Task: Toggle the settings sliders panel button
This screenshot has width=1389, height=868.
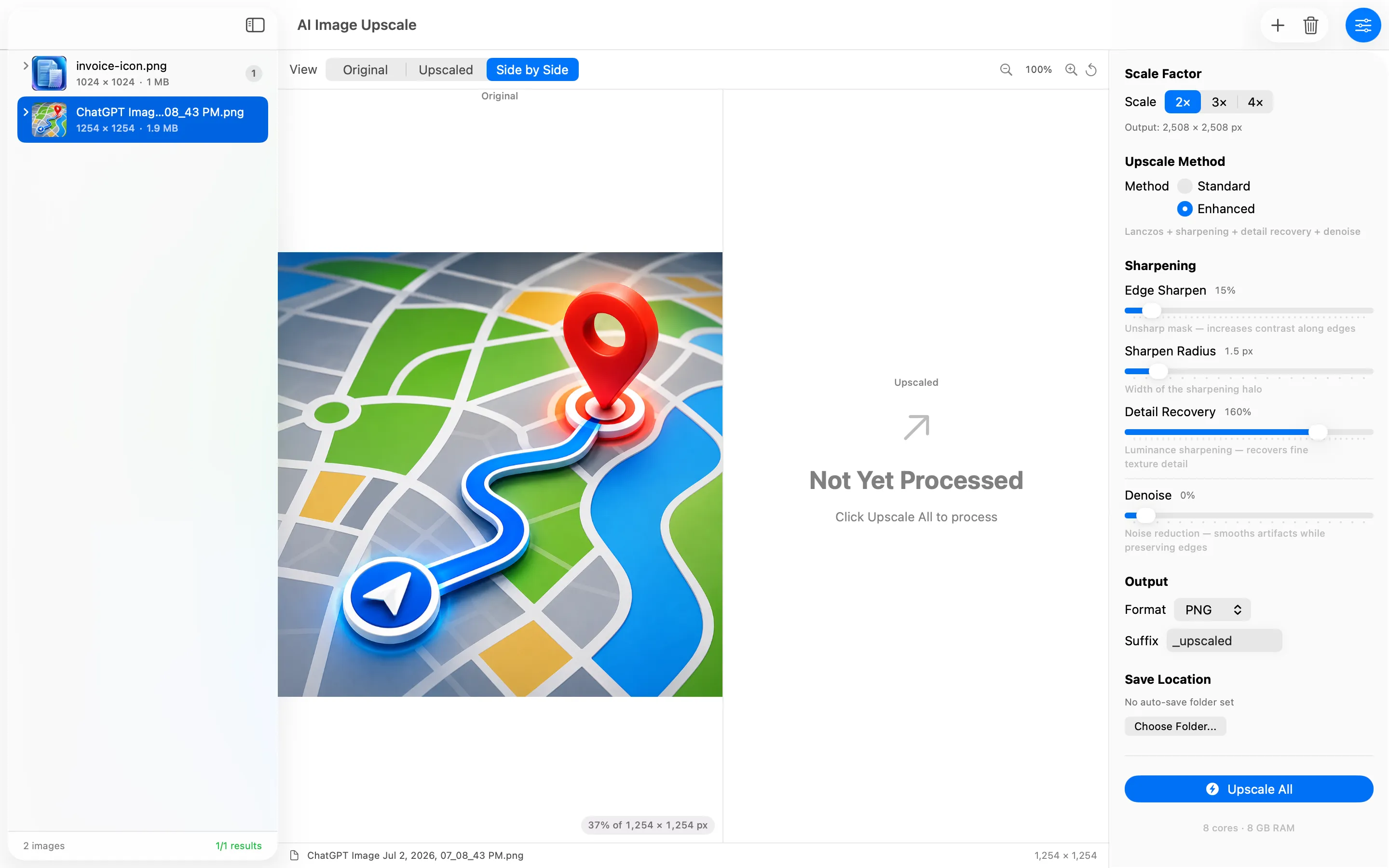Action: pyautogui.click(x=1362, y=25)
